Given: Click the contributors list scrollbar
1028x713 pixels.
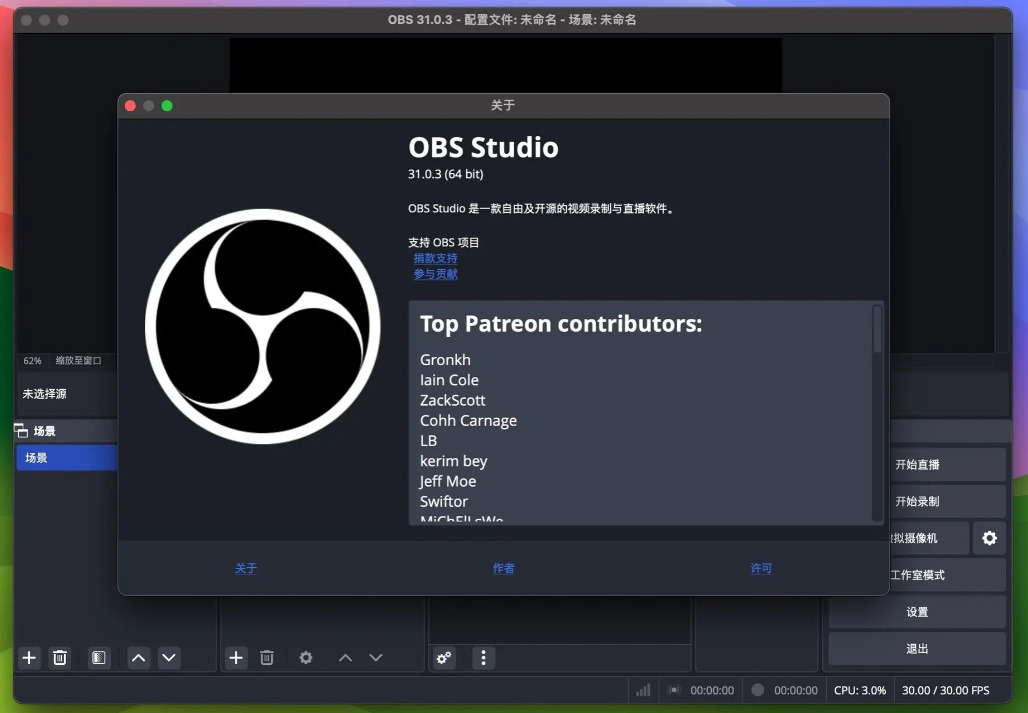Looking at the screenshot, I should click(x=877, y=330).
